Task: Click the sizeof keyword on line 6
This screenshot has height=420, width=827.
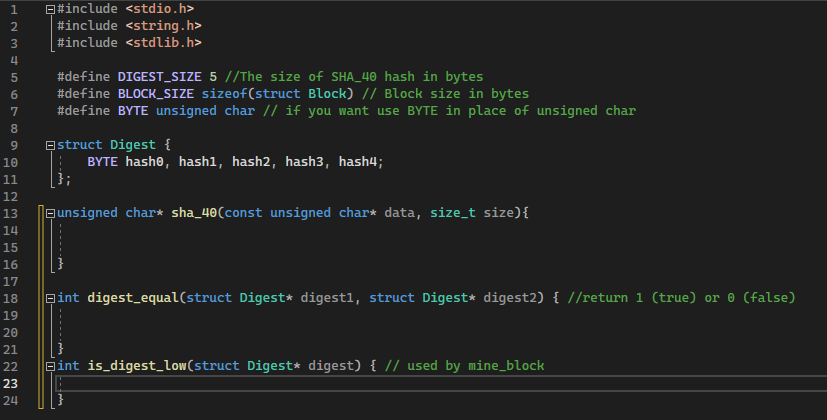Action: [224, 93]
